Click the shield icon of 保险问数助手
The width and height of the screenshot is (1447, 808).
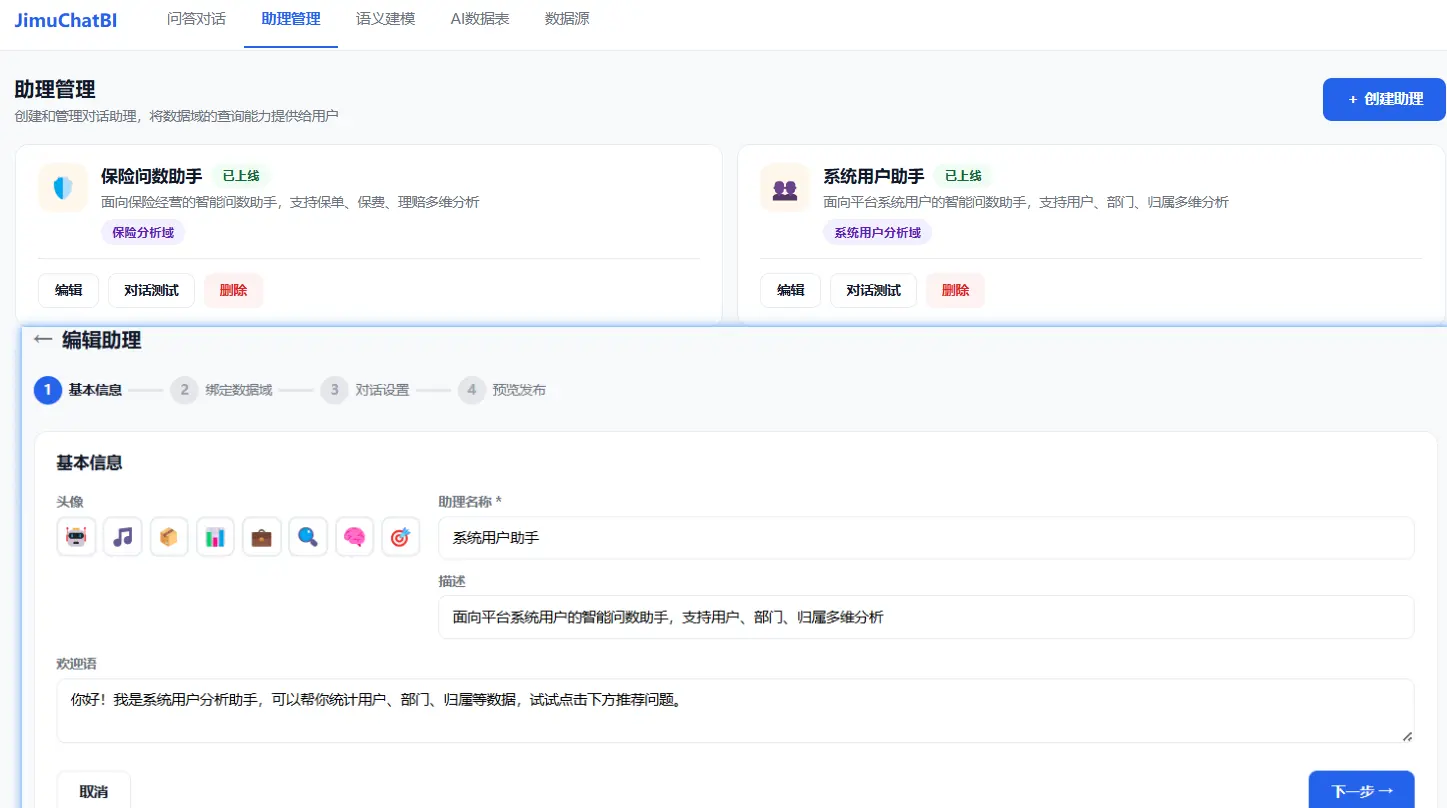click(63, 188)
